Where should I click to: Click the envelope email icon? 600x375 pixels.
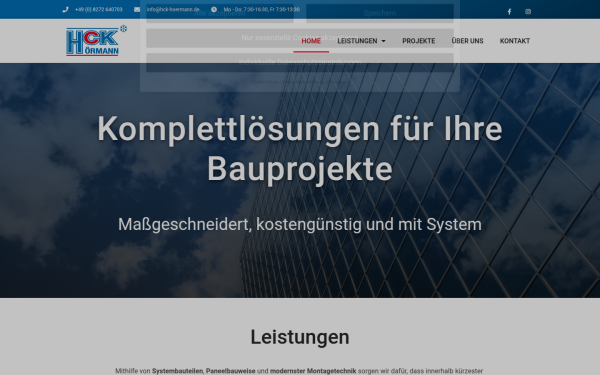click(x=137, y=10)
